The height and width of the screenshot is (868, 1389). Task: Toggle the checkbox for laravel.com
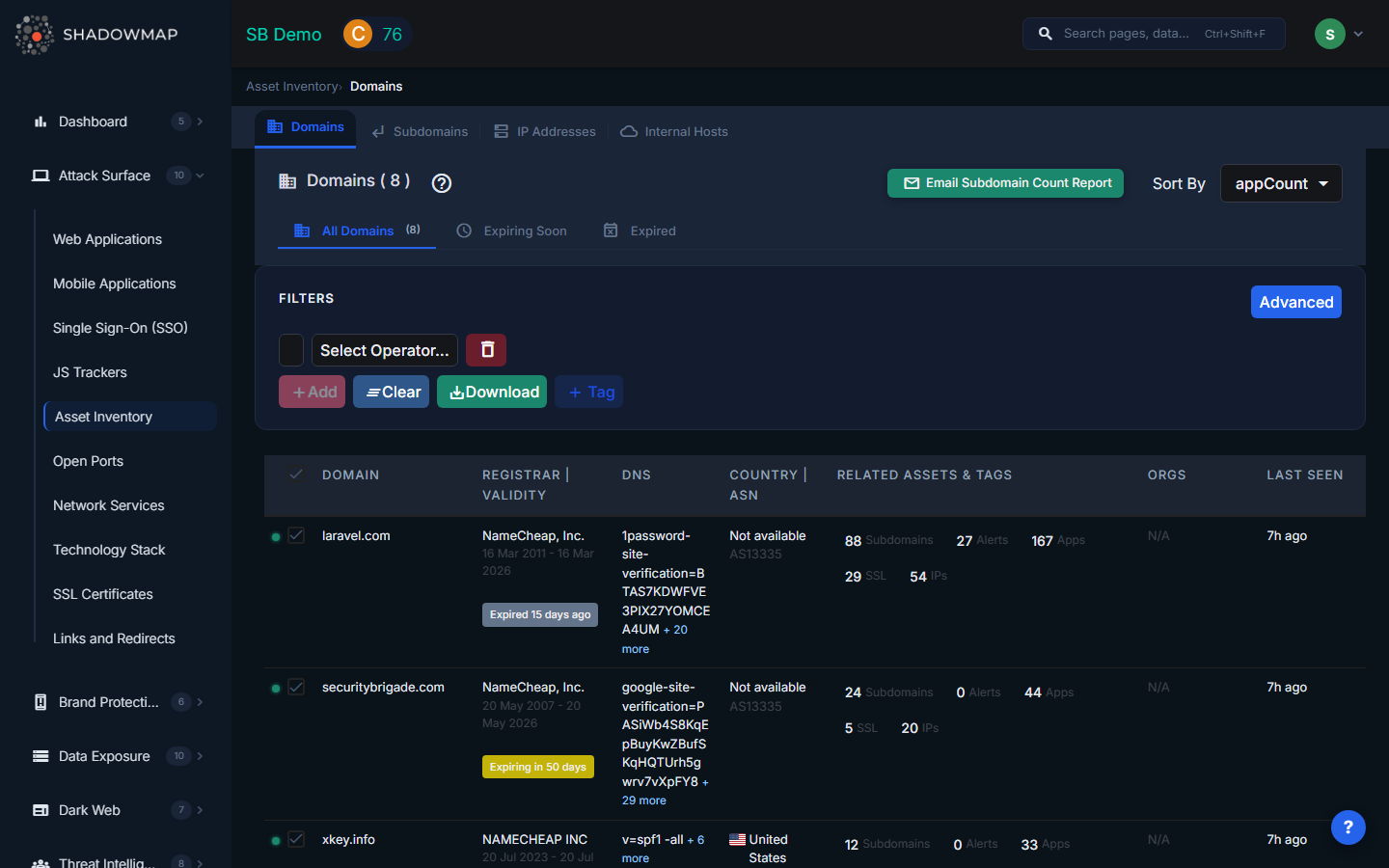click(x=296, y=535)
